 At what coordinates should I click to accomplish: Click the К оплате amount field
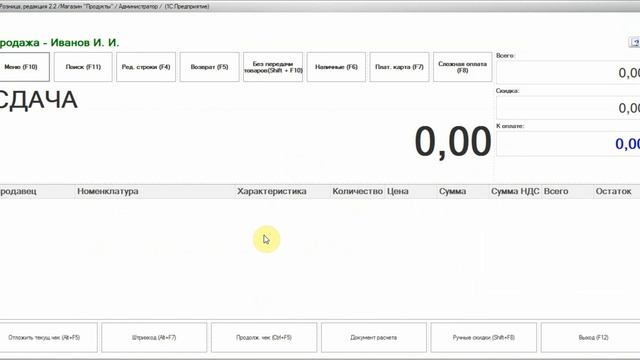tap(568, 144)
